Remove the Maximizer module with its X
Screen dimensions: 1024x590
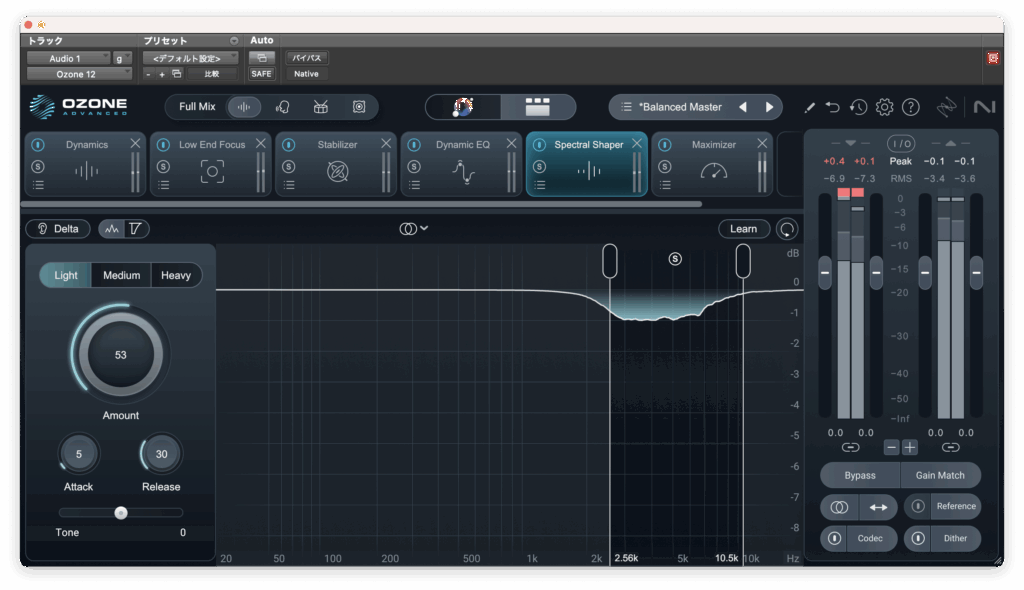pos(762,144)
